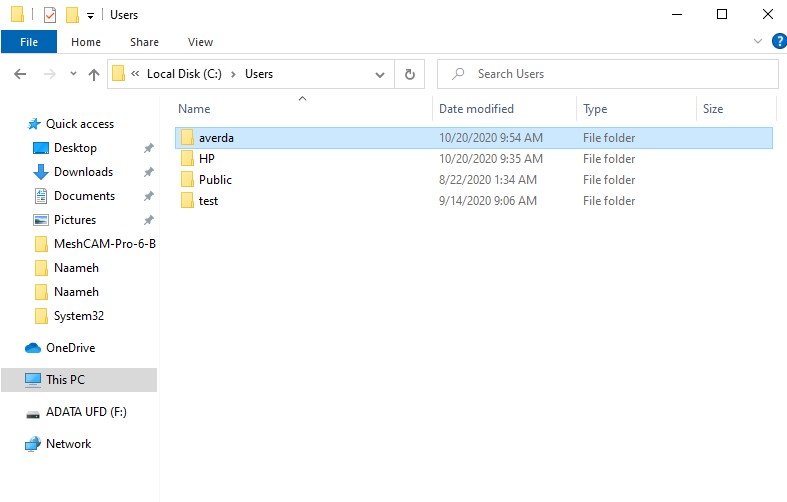The height and width of the screenshot is (502, 787).
Task: Click Local Disk (C:) in address bar
Action: (x=184, y=74)
